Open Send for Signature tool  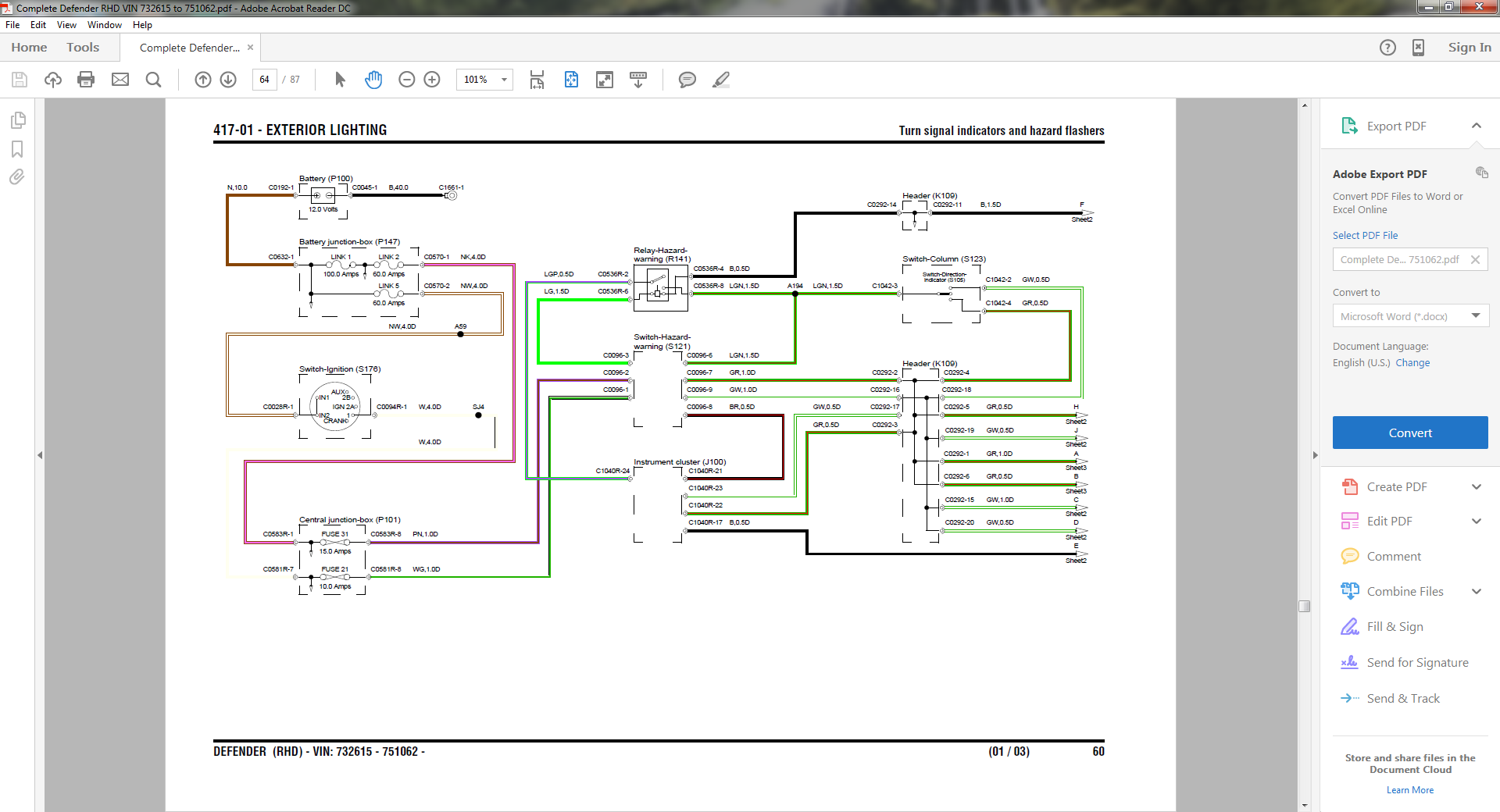1417,663
